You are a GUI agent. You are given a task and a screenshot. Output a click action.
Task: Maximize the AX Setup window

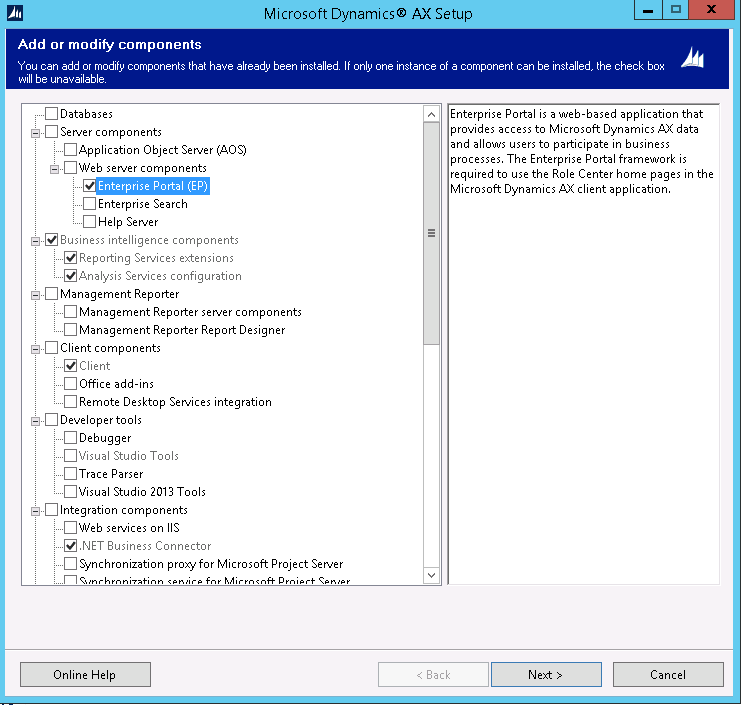click(676, 10)
